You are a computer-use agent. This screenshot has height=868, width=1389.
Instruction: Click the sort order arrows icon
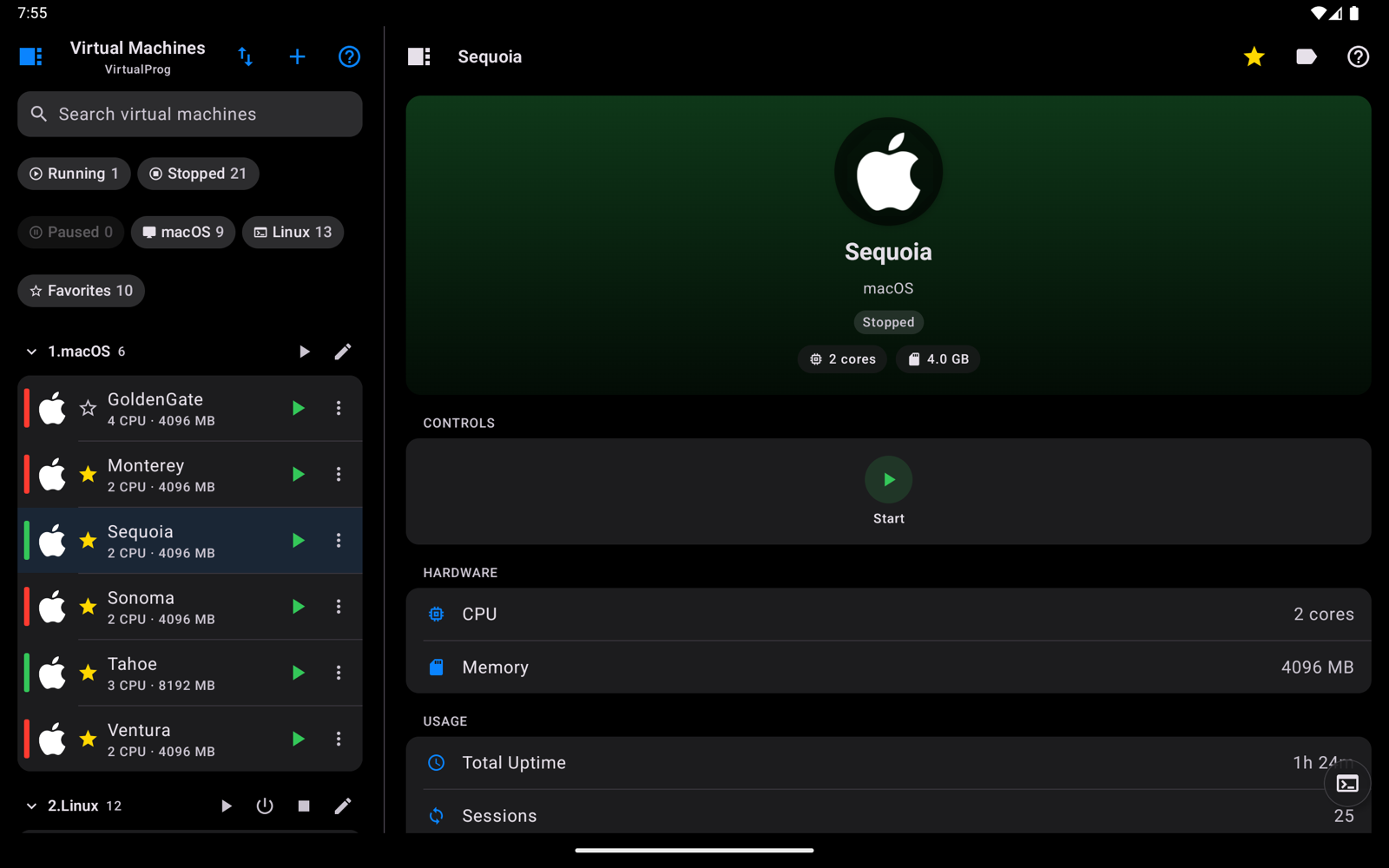246,56
